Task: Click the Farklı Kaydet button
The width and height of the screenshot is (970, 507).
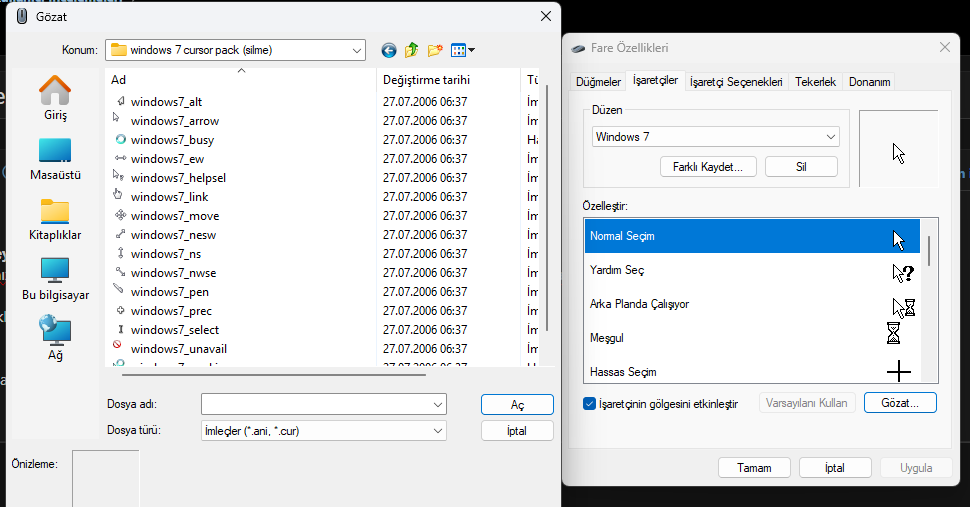Action: click(708, 167)
